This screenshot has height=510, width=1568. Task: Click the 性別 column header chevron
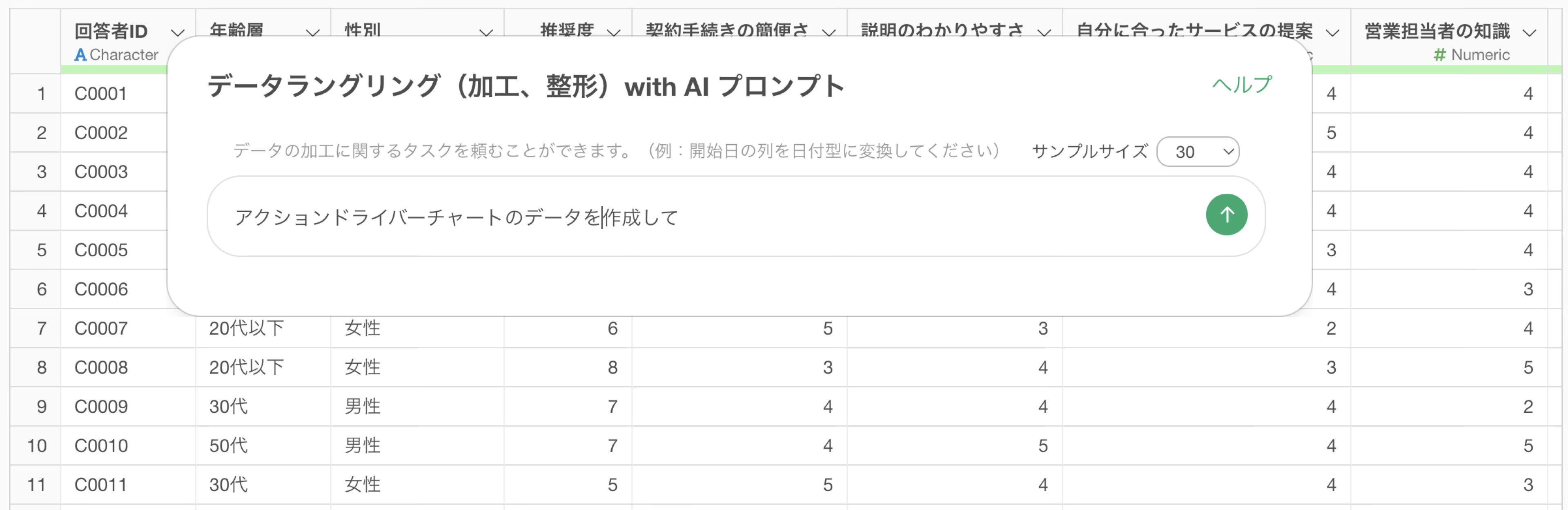486,33
